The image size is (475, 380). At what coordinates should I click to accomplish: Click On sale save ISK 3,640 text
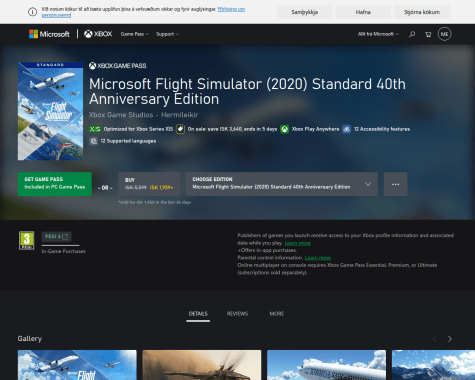point(232,129)
